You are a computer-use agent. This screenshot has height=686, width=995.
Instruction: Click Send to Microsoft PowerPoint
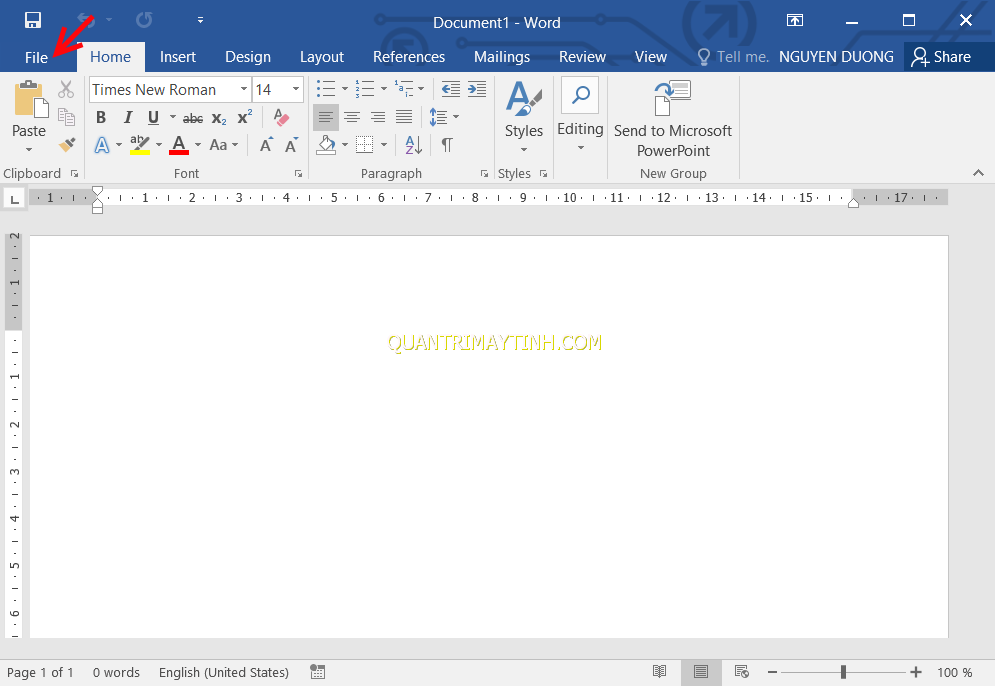pos(673,119)
